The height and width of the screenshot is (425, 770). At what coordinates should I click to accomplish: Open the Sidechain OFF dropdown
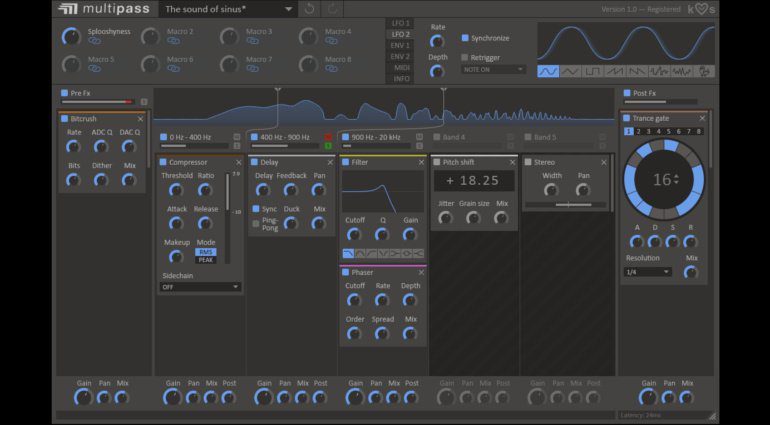[200, 287]
